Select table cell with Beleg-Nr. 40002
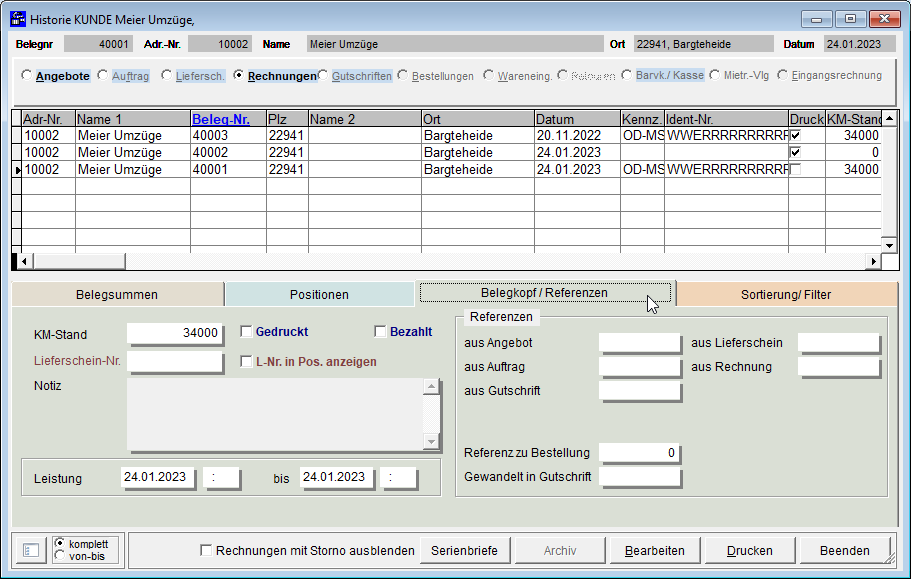 pos(228,152)
